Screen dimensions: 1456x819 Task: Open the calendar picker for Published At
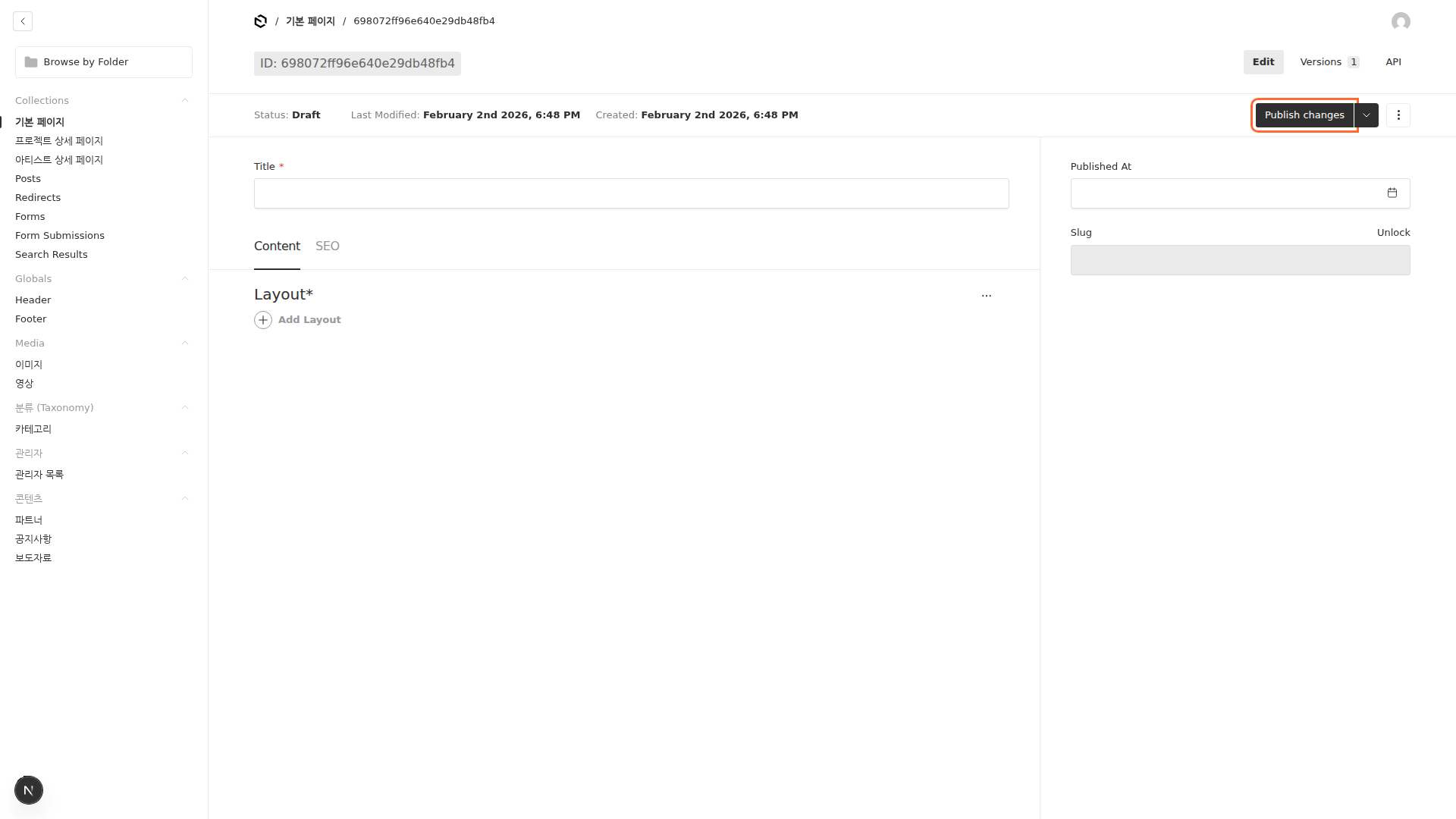(1392, 193)
